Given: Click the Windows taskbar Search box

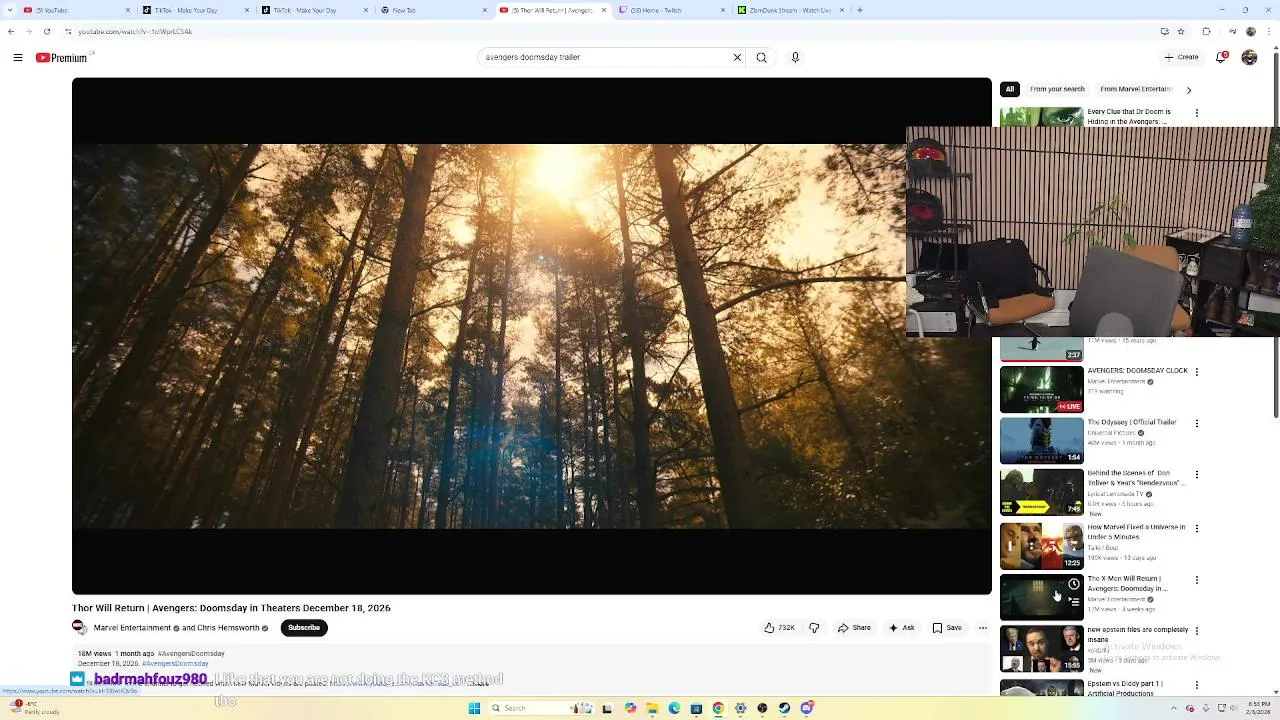Looking at the screenshot, I should point(540,708).
